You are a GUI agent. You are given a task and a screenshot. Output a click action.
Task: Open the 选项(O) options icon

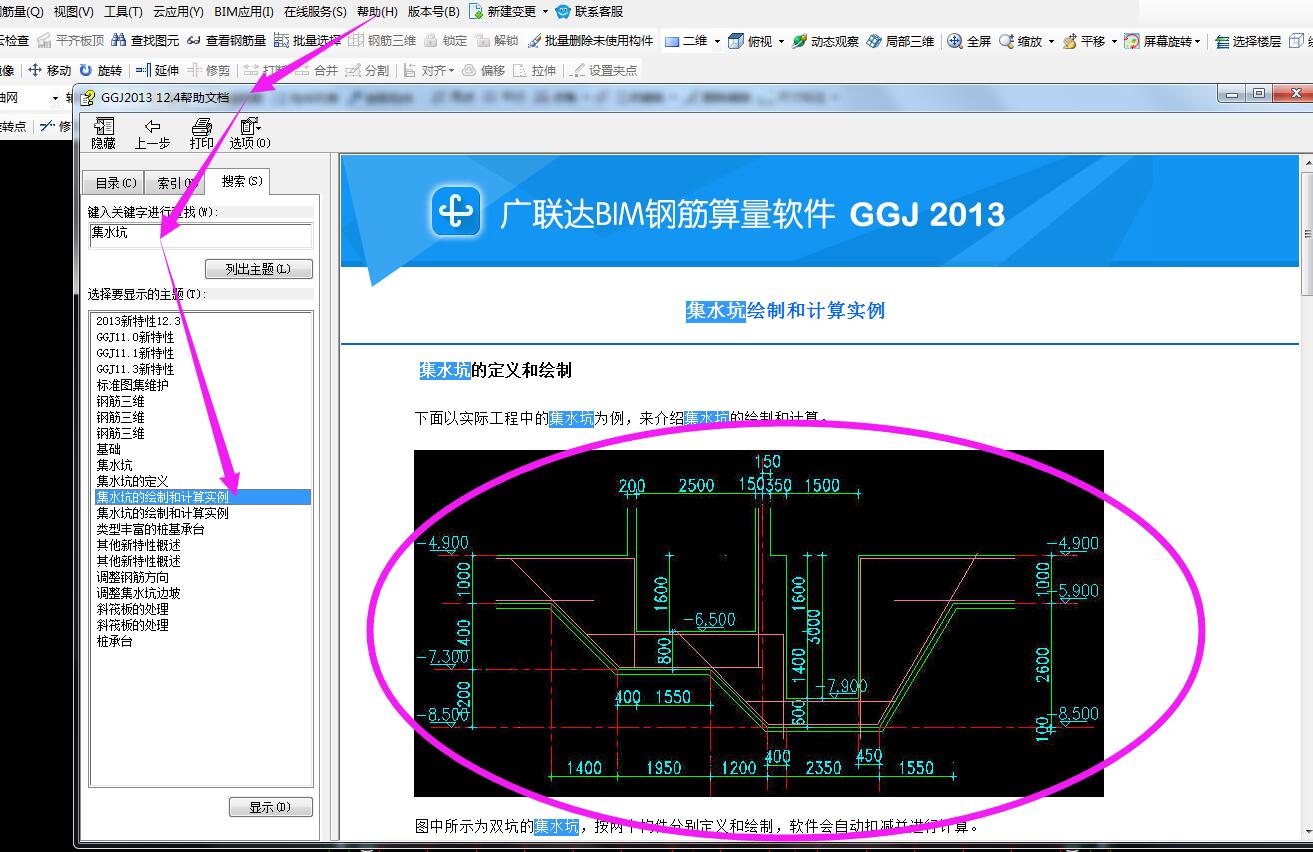coord(250,133)
